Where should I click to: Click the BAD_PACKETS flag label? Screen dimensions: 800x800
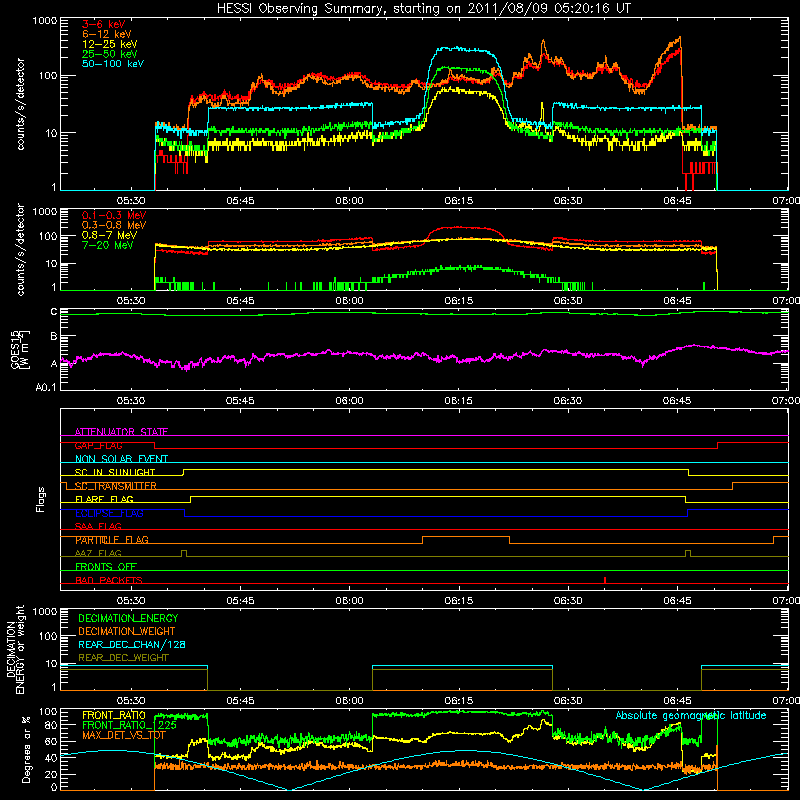tap(109, 580)
